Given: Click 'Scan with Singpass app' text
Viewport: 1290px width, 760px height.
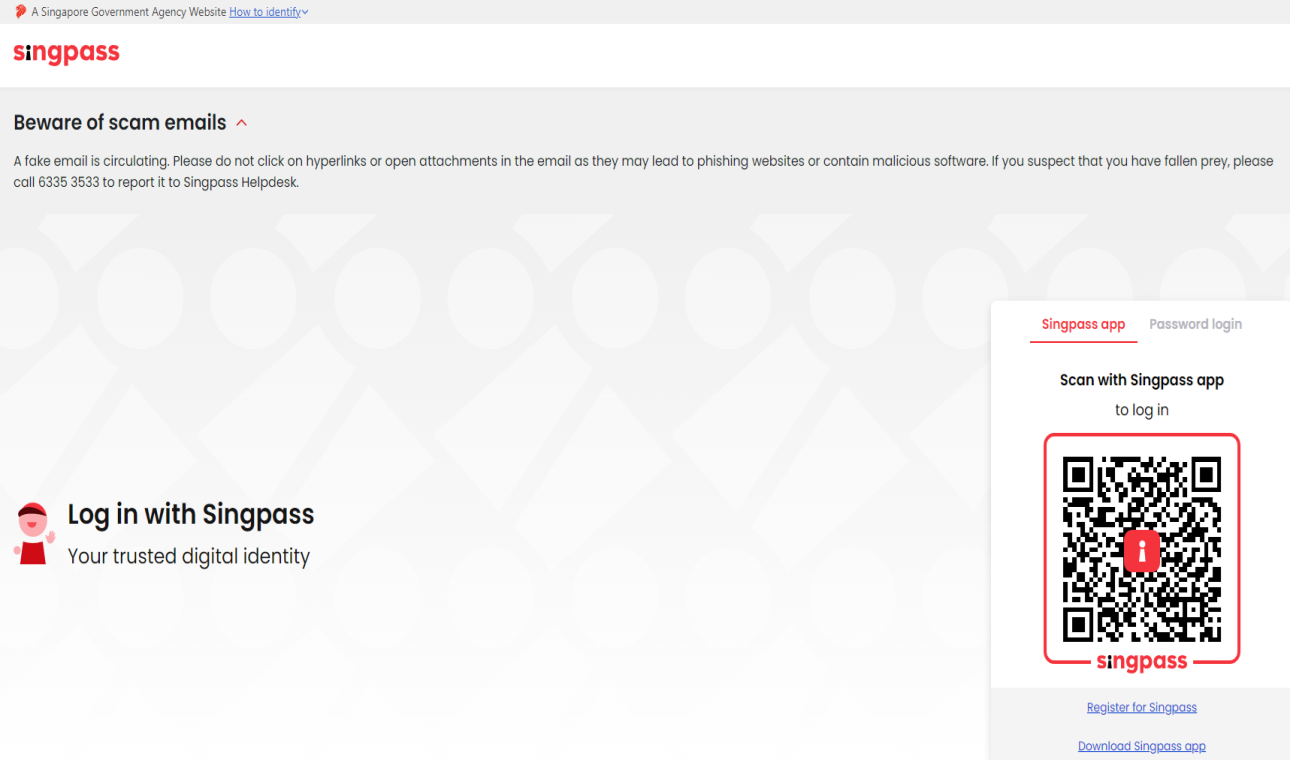Looking at the screenshot, I should pos(1142,380).
